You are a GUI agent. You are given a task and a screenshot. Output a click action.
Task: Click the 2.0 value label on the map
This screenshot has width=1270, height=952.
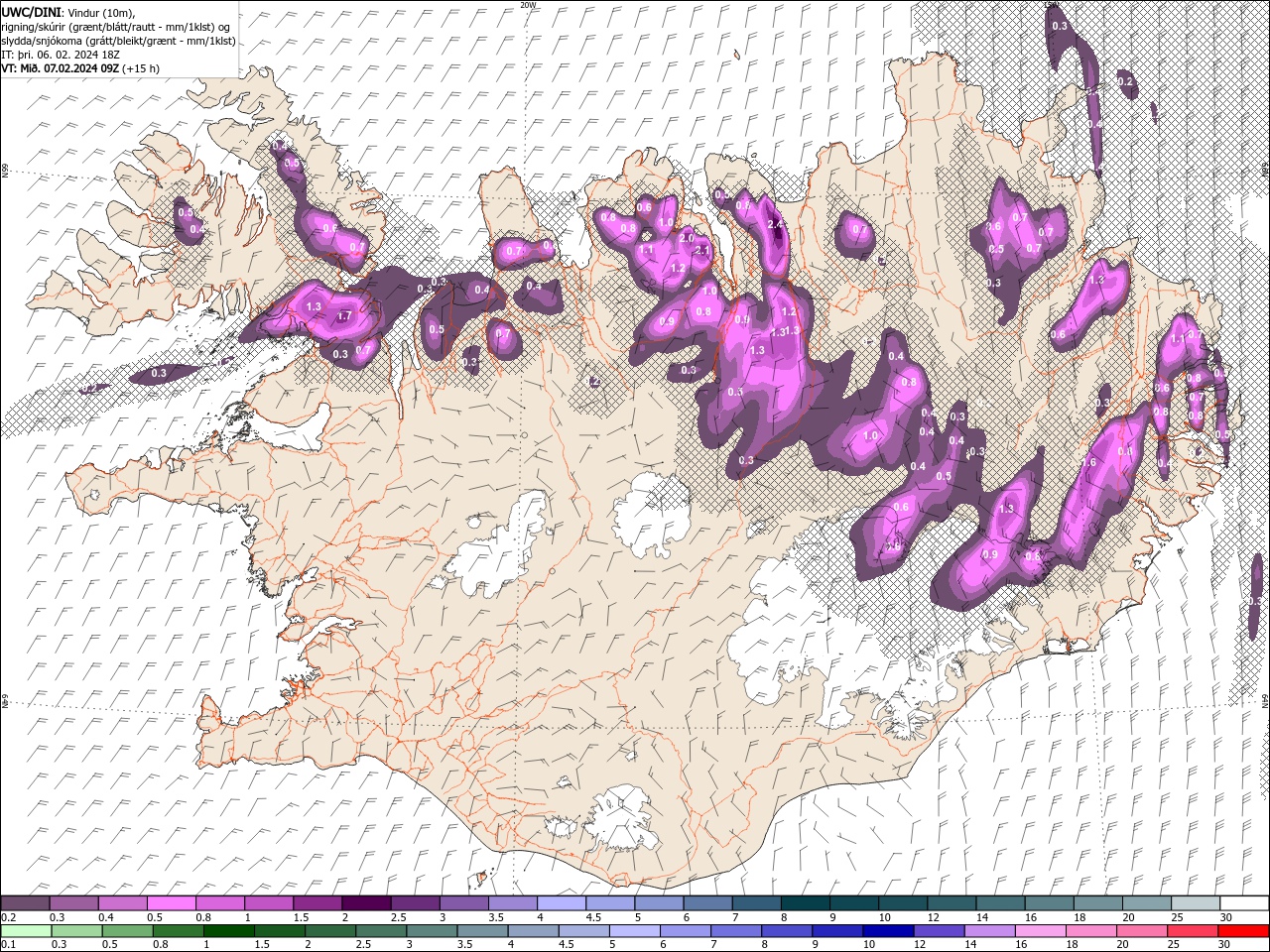[686, 238]
